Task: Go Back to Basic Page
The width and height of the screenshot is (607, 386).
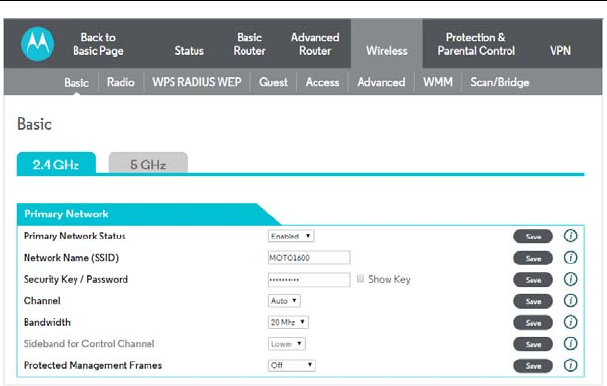Action: coord(98,44)
